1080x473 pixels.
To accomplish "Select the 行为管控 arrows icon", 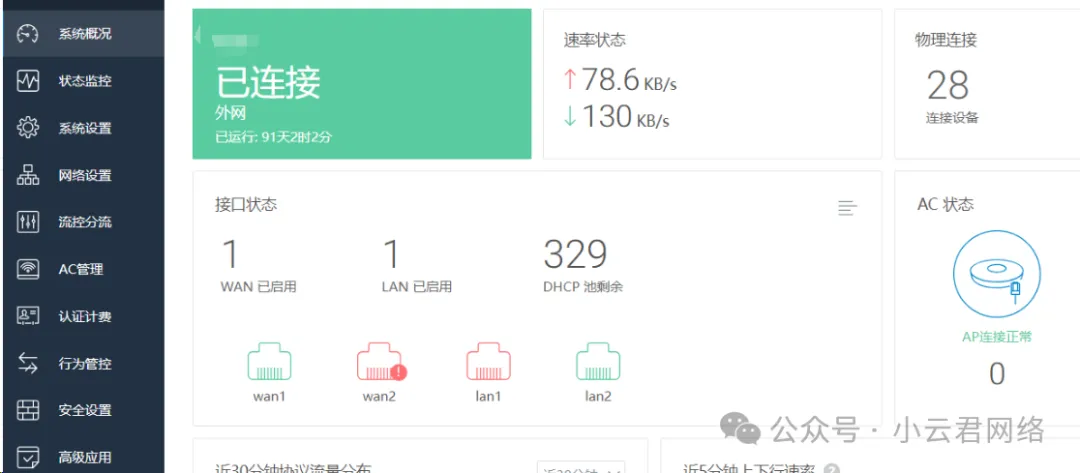I will [28, 364].
